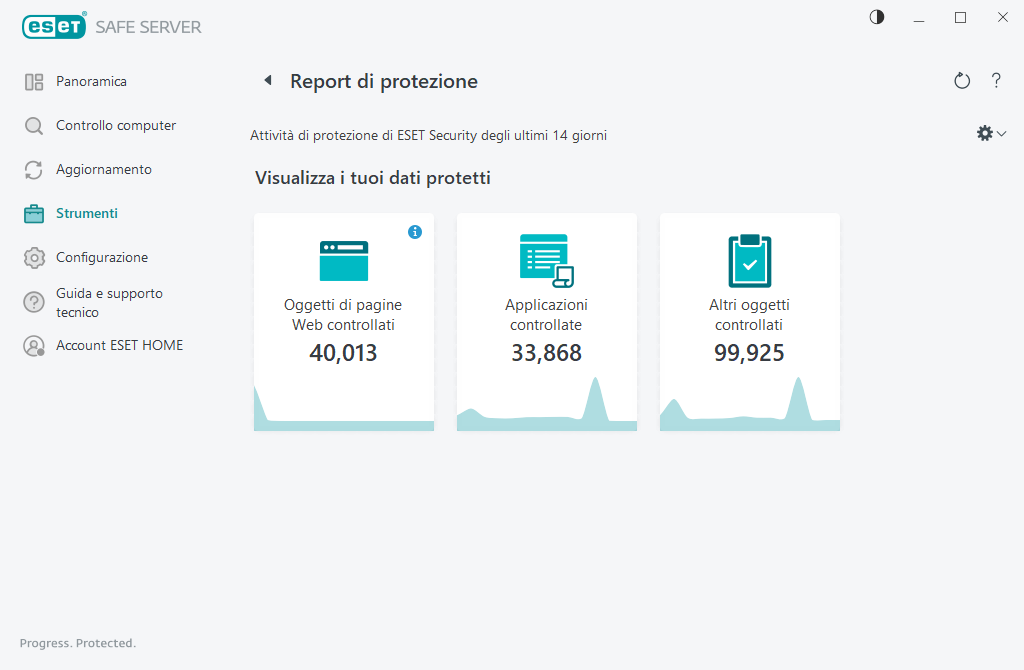The image size is (1024, 670).
Task: Click the Account ESET HOME user icon
Action: 34,346
